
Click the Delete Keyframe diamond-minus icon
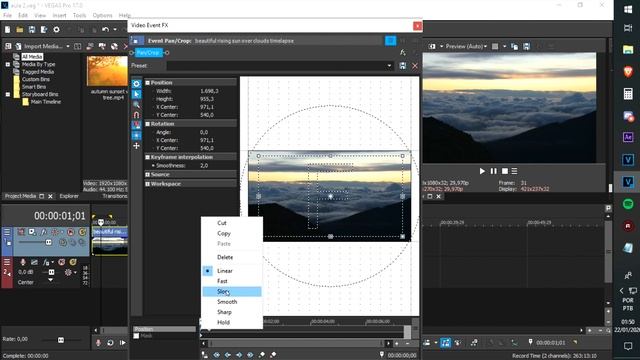(273, 355)
